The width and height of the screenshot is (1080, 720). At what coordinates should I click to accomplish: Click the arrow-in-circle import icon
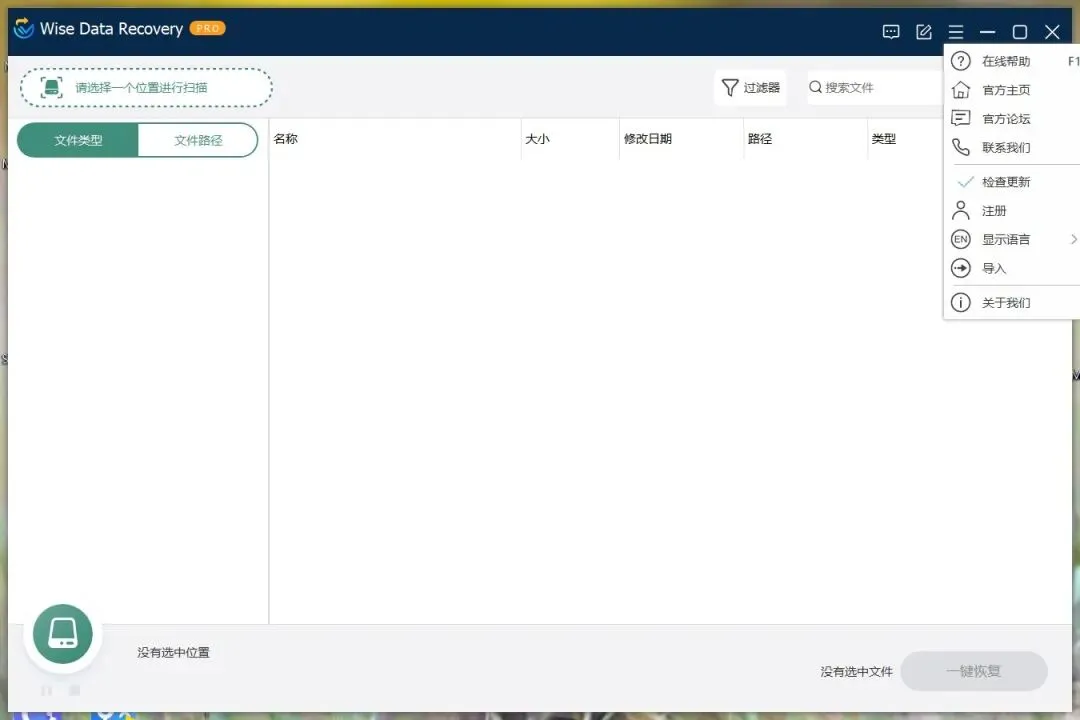960,268
